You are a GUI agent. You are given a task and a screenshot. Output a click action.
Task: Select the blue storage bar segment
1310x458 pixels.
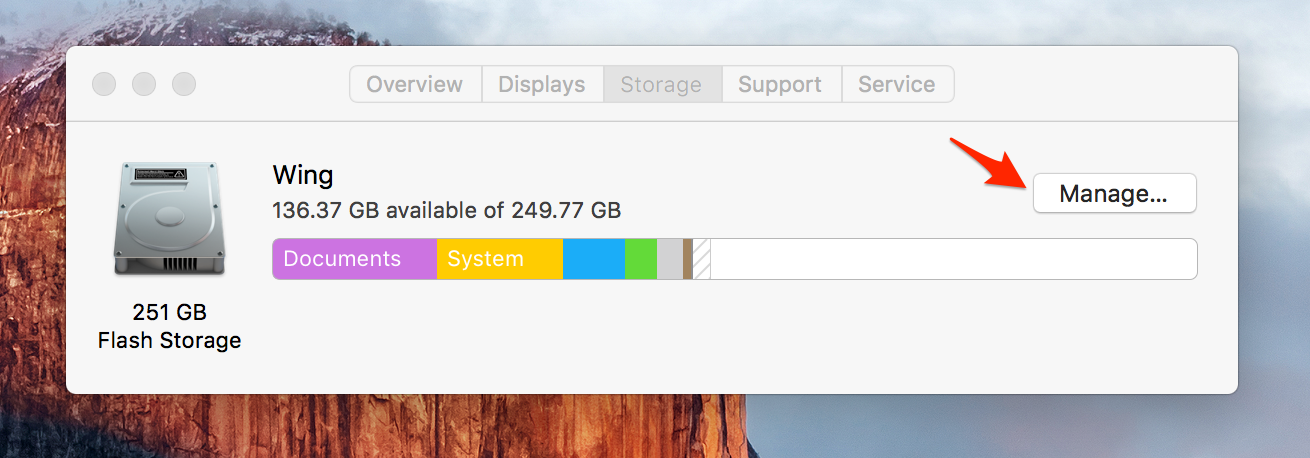point(594,259)
